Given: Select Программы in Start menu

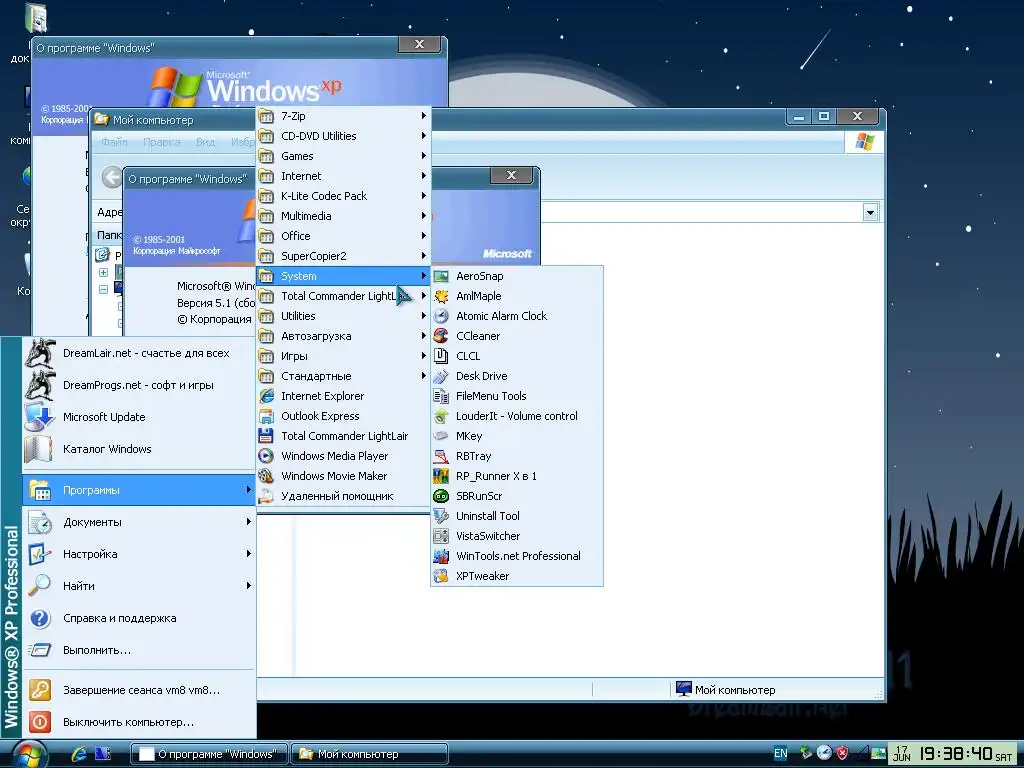Looking at the screenshot, I should (138, 490).
